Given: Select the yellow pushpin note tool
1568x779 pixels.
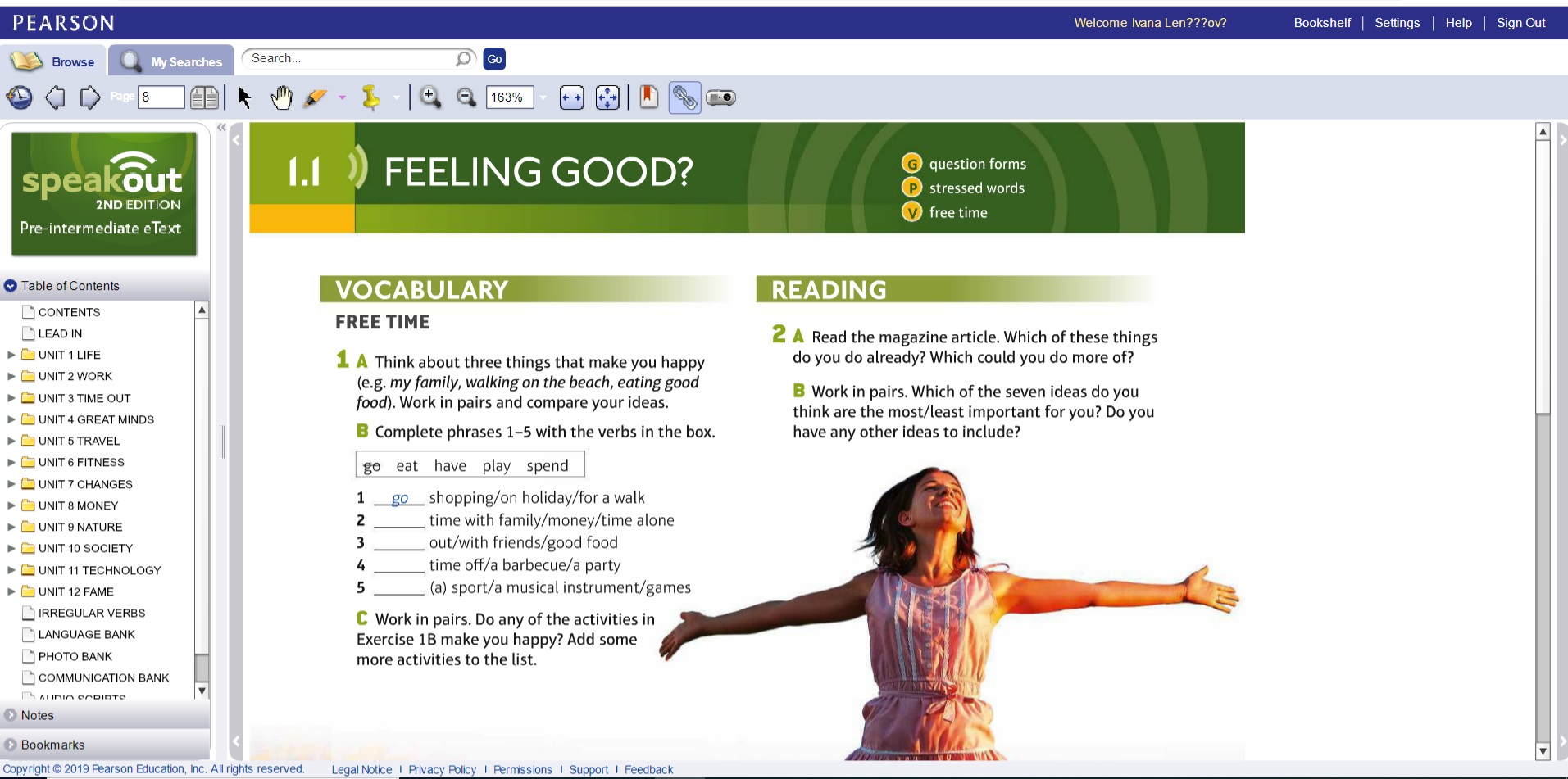Looking at the screenshot, I should (x=371, y=98).
